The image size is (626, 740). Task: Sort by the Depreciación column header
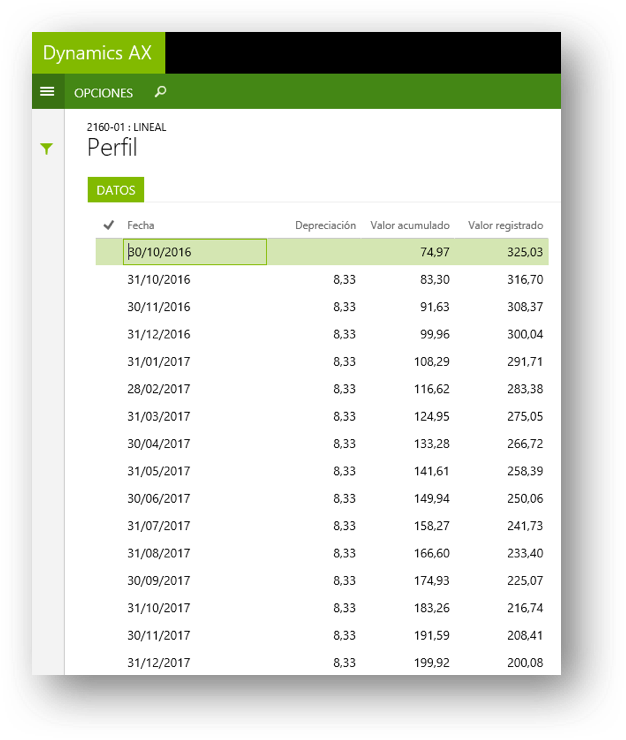click(x=325, y=225)
